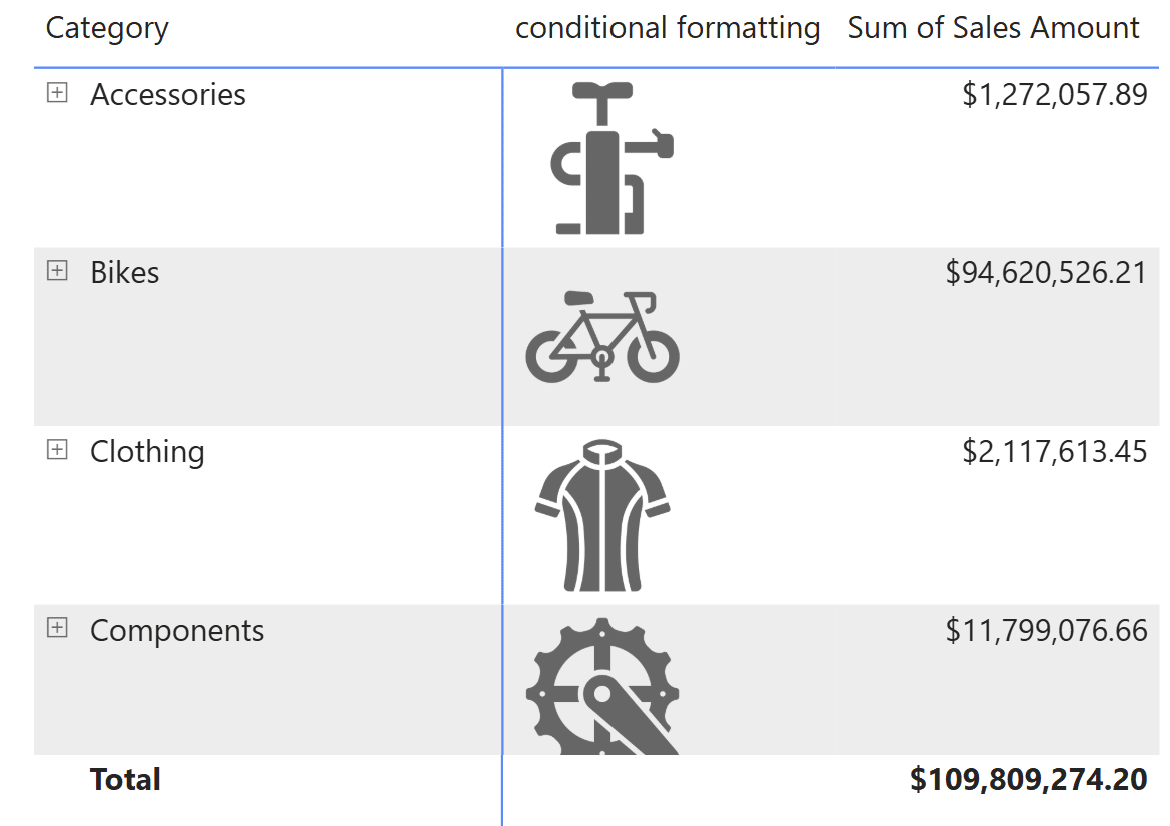Expand the Accessories category row
Viewport: 1170px width, 826px height.
click(x=57, y=93)
